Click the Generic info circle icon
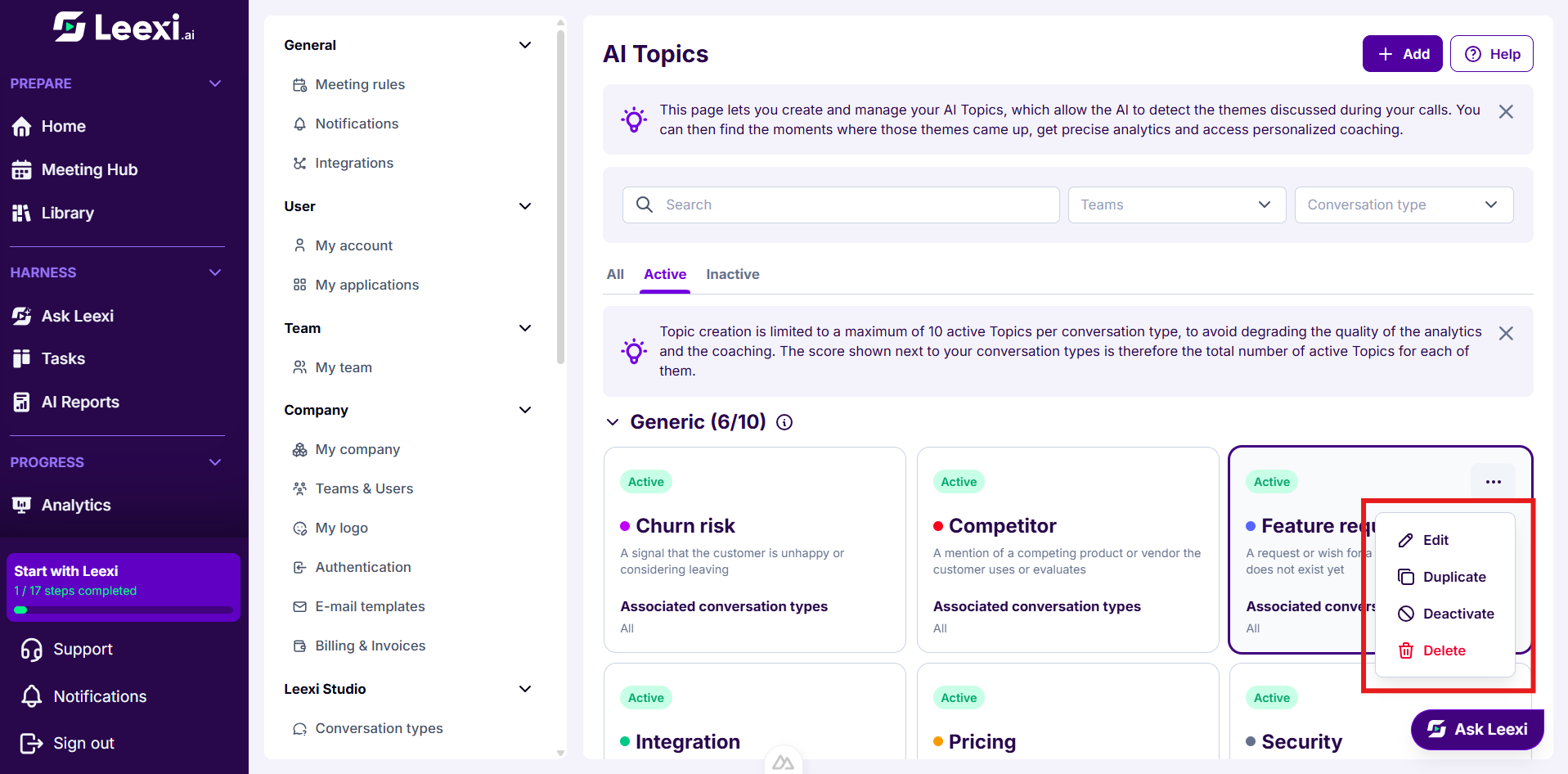This screenshot has height=774, width=1568. 784,422
